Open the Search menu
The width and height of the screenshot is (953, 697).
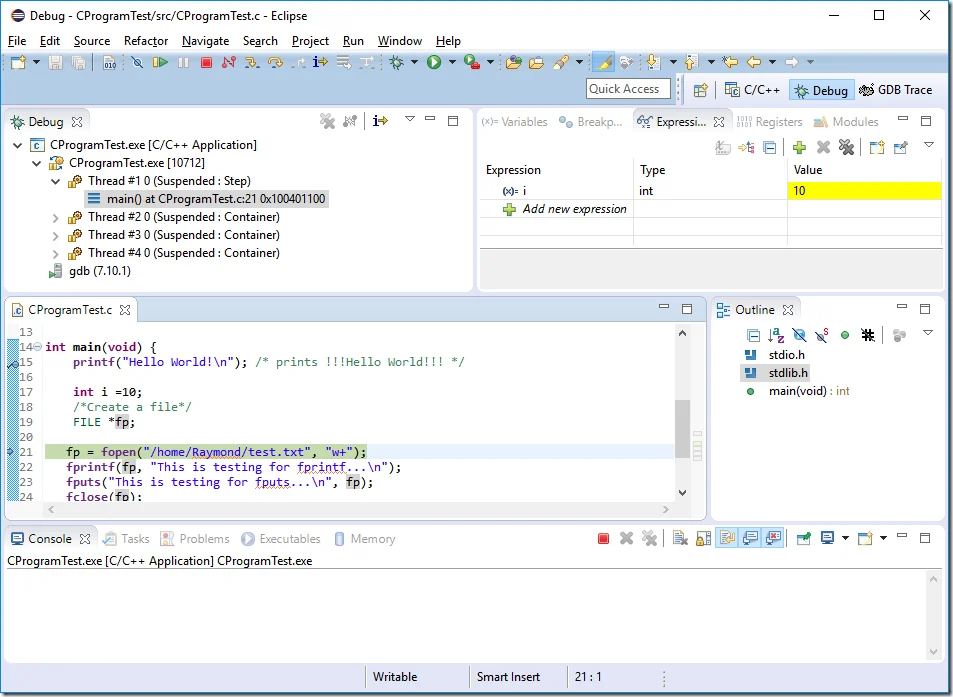(x=260, y=41)
